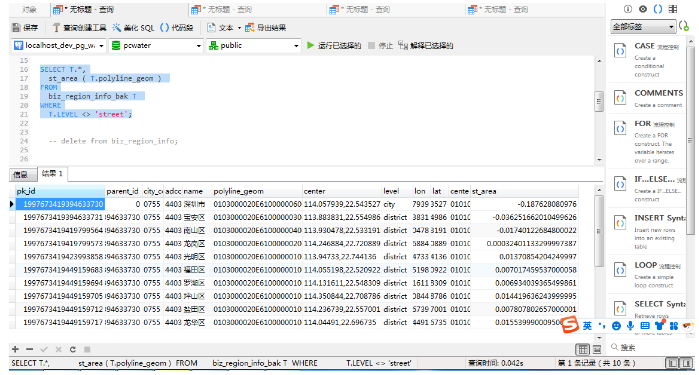Click Export Result (导出结果)

(266, 28)
